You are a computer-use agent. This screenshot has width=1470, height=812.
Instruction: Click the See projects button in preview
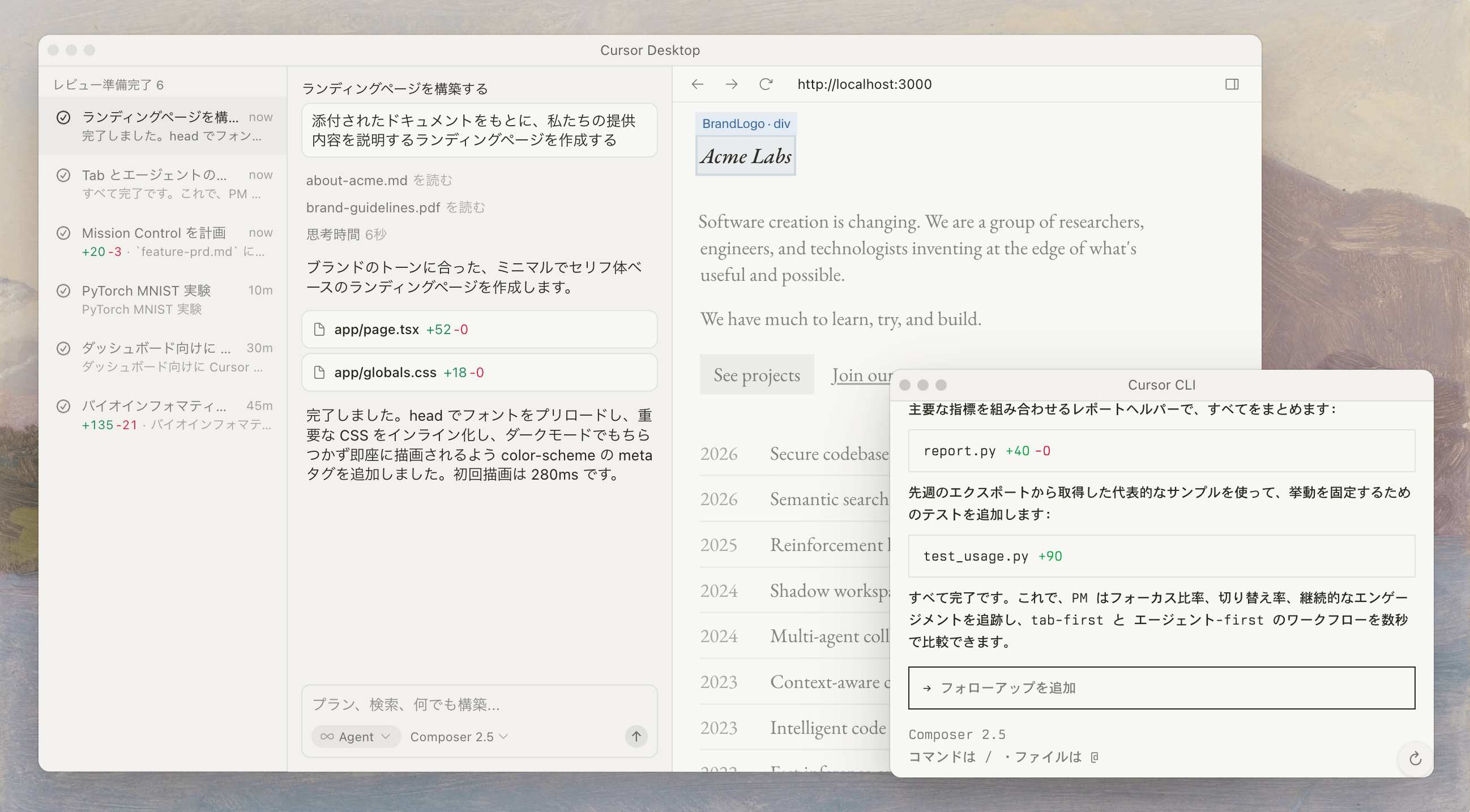pyautogui.click(x=757, y=375)
